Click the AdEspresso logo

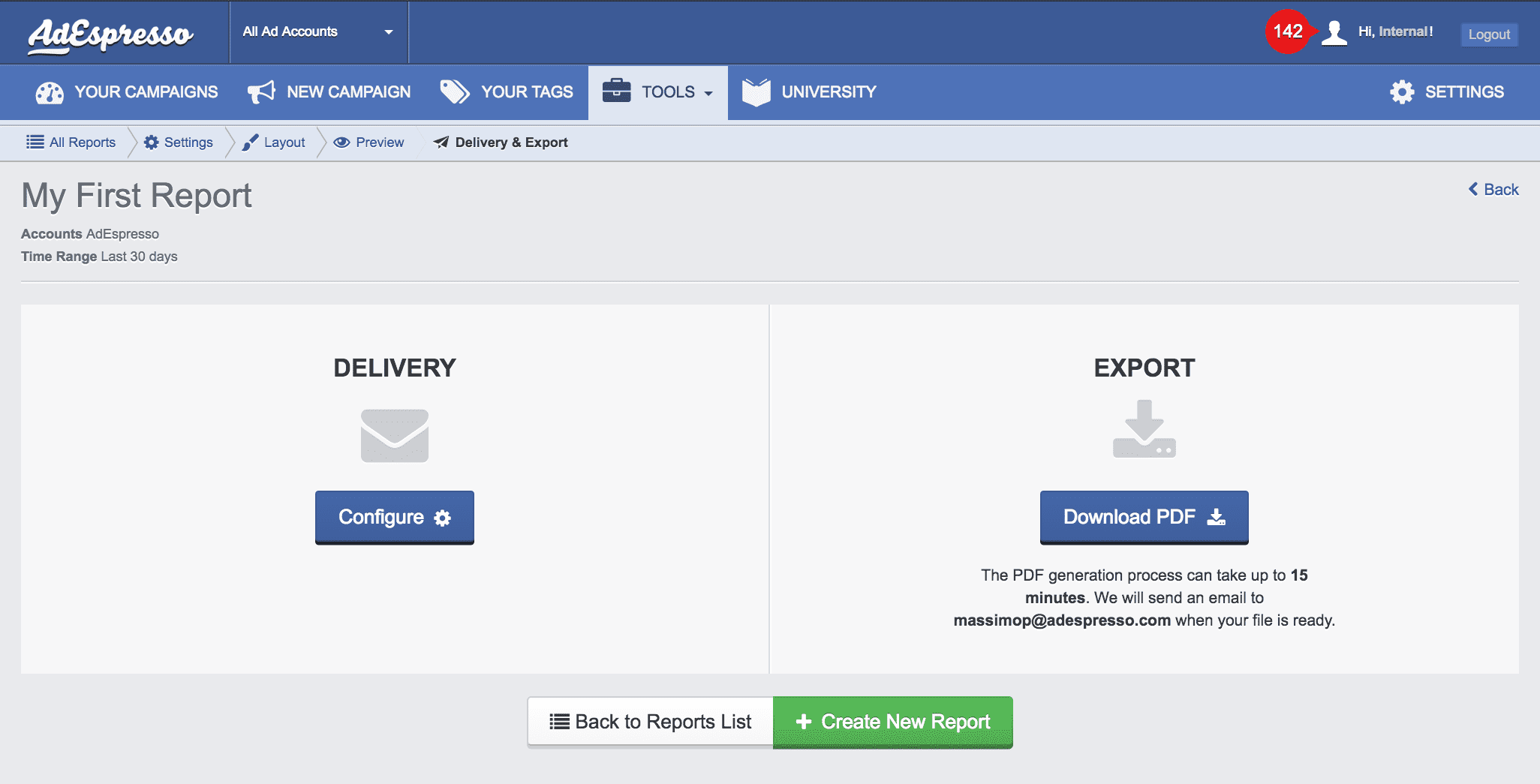[x=110, y=34]
